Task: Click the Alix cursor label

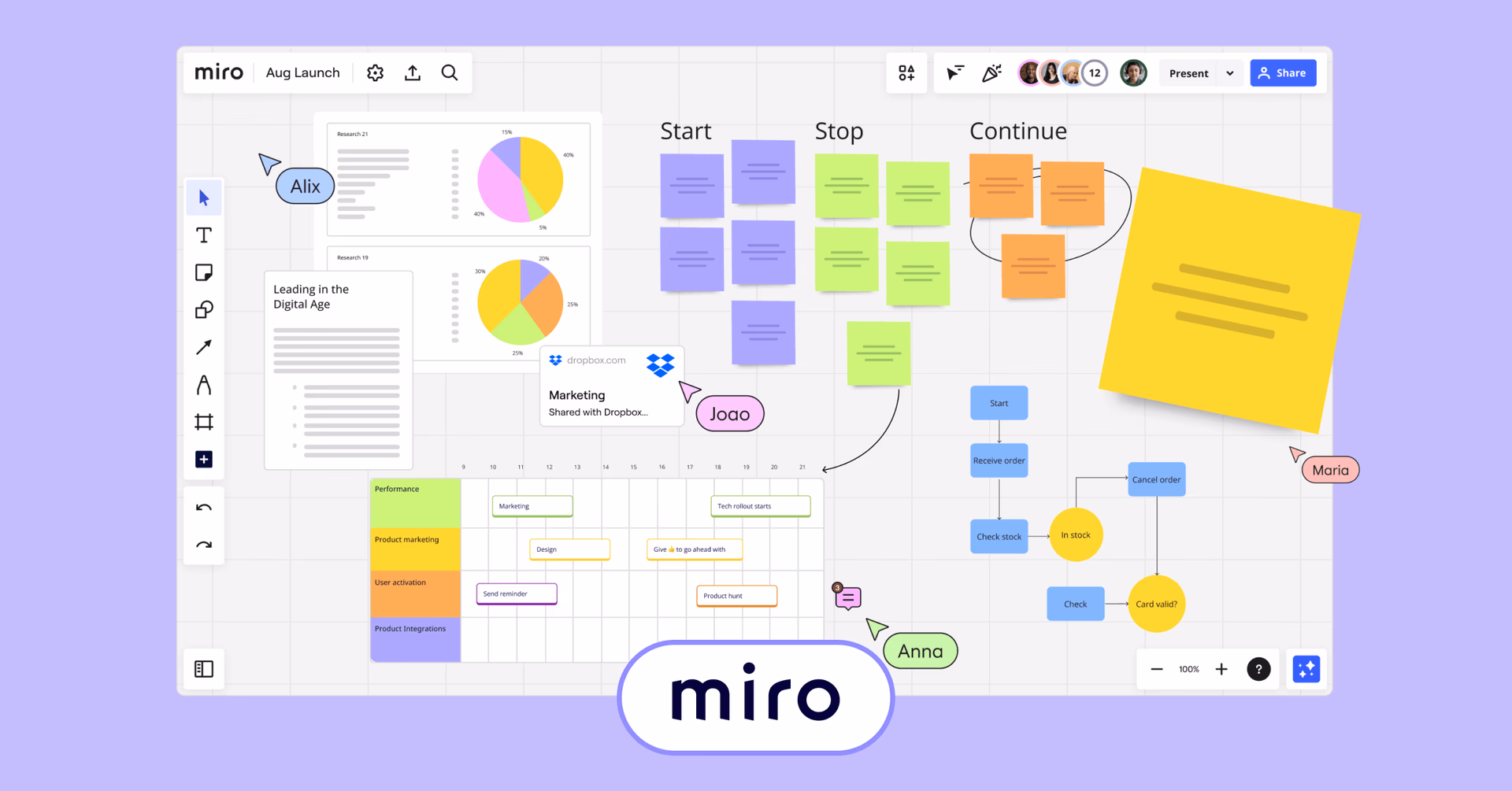Action: coord(305,187)
